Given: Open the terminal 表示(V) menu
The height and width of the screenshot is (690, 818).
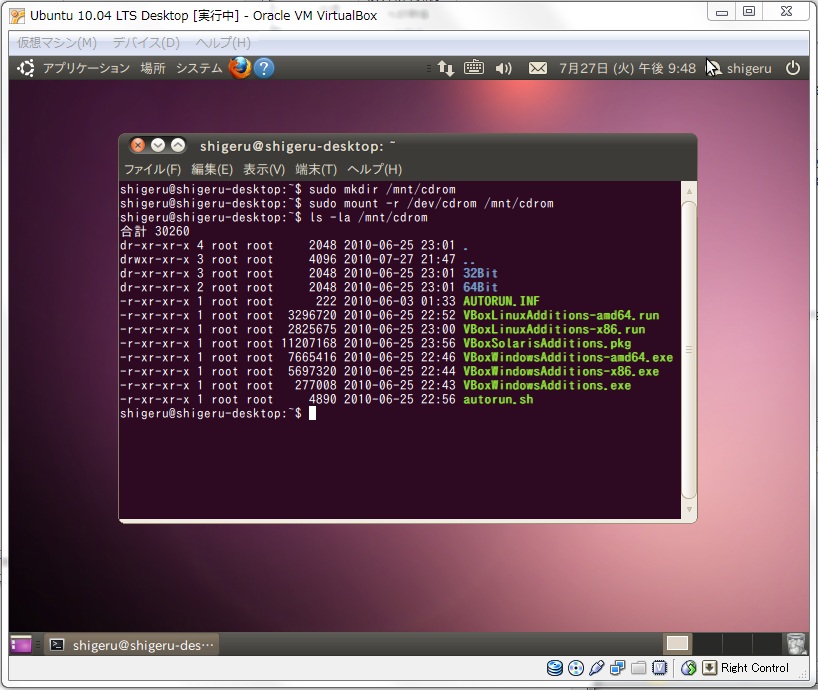Looking at the screenshot, I should click(264, 170).
